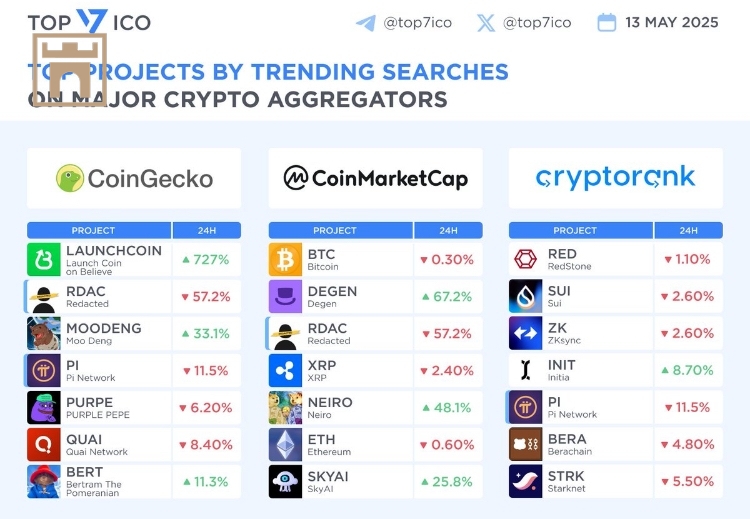Click the X logo icon in header
750x519 pixels.
coord(486,22)
